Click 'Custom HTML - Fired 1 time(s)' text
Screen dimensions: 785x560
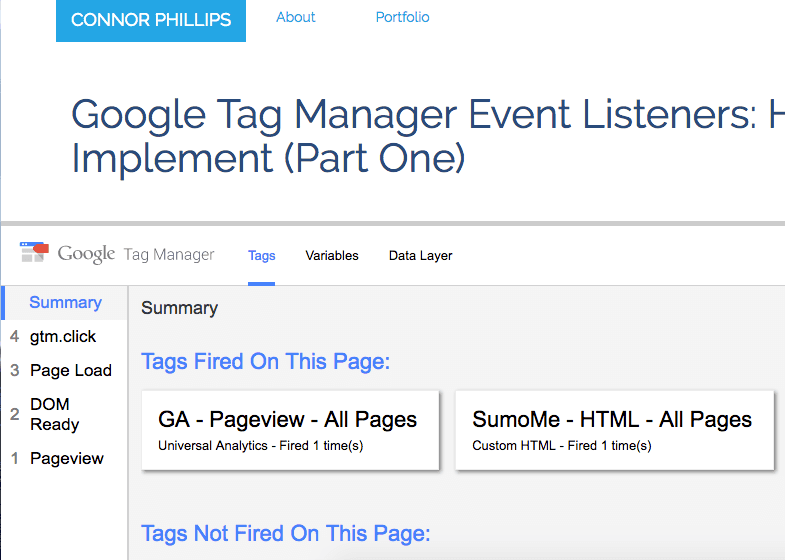pyautogui.click(x=562, y=445)
